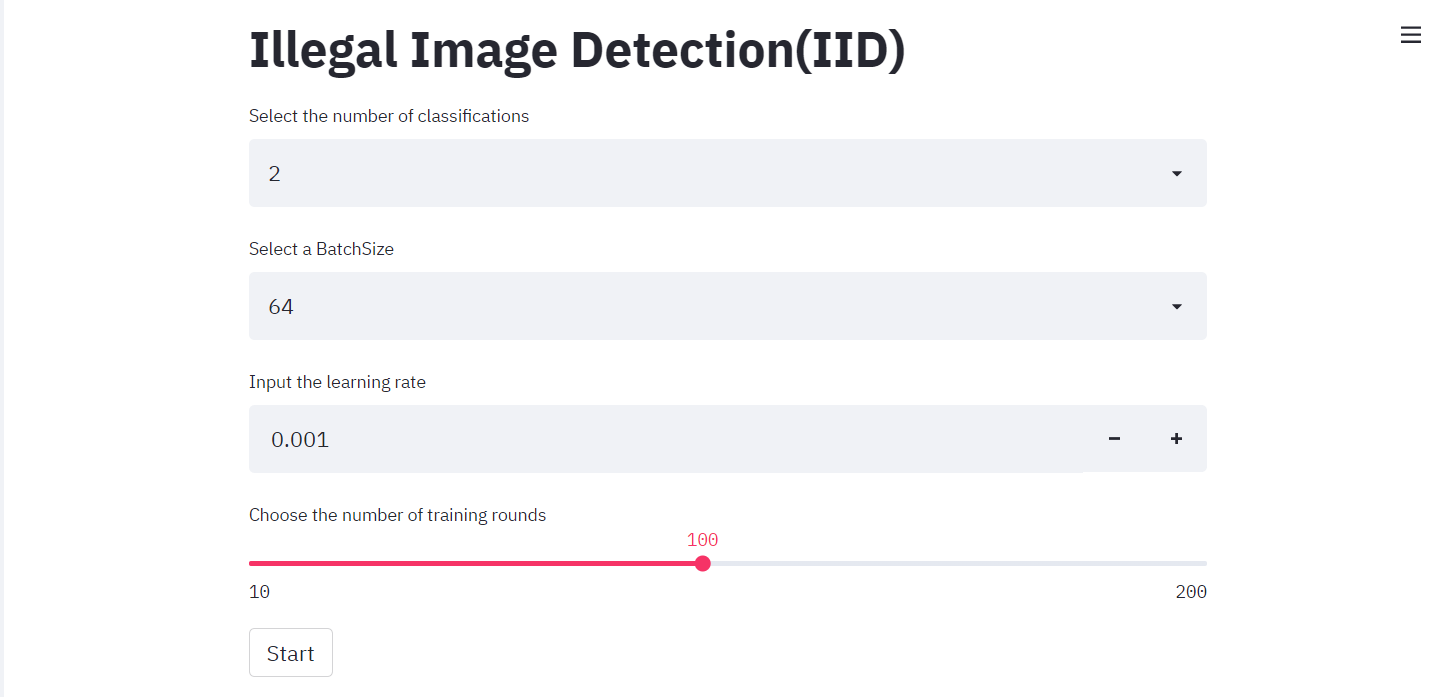
Task: Decrease learning rate with minus button
Action: click(x=1114, y=439)
